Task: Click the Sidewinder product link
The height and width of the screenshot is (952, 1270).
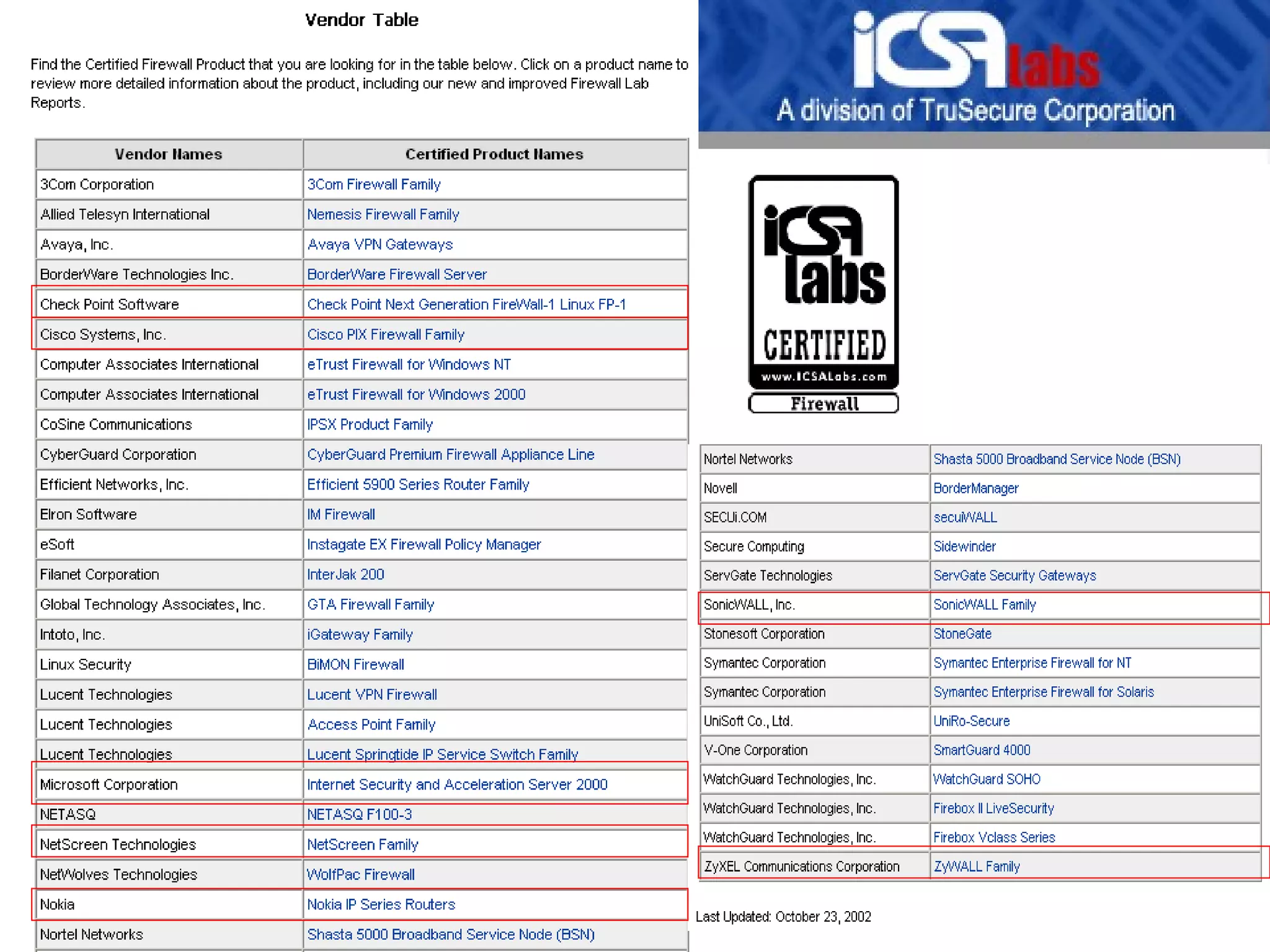Action: pyautogui.click(x=965, y=547)
